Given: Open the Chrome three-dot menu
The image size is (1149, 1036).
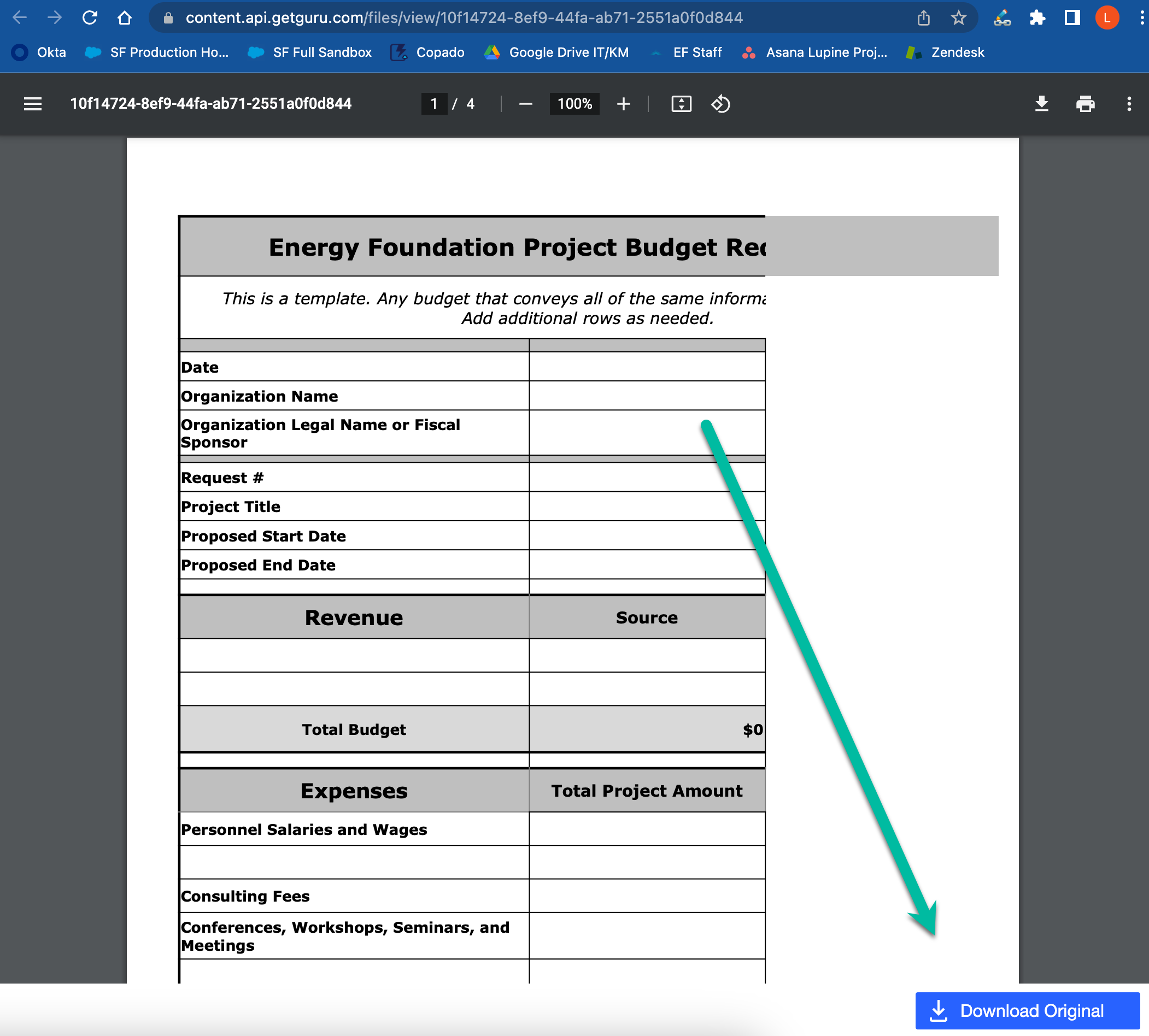Looking at the screenshot, I should click(x=1141, y=17).
